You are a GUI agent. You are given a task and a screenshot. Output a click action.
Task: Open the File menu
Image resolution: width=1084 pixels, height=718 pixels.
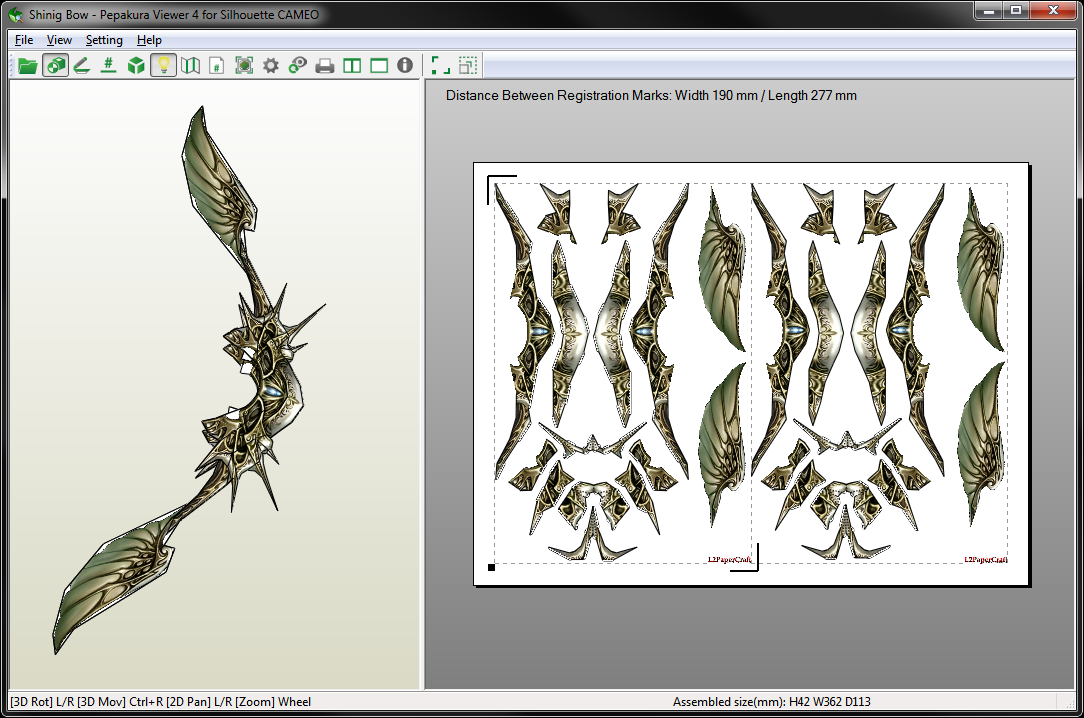(x=24, y=40)
